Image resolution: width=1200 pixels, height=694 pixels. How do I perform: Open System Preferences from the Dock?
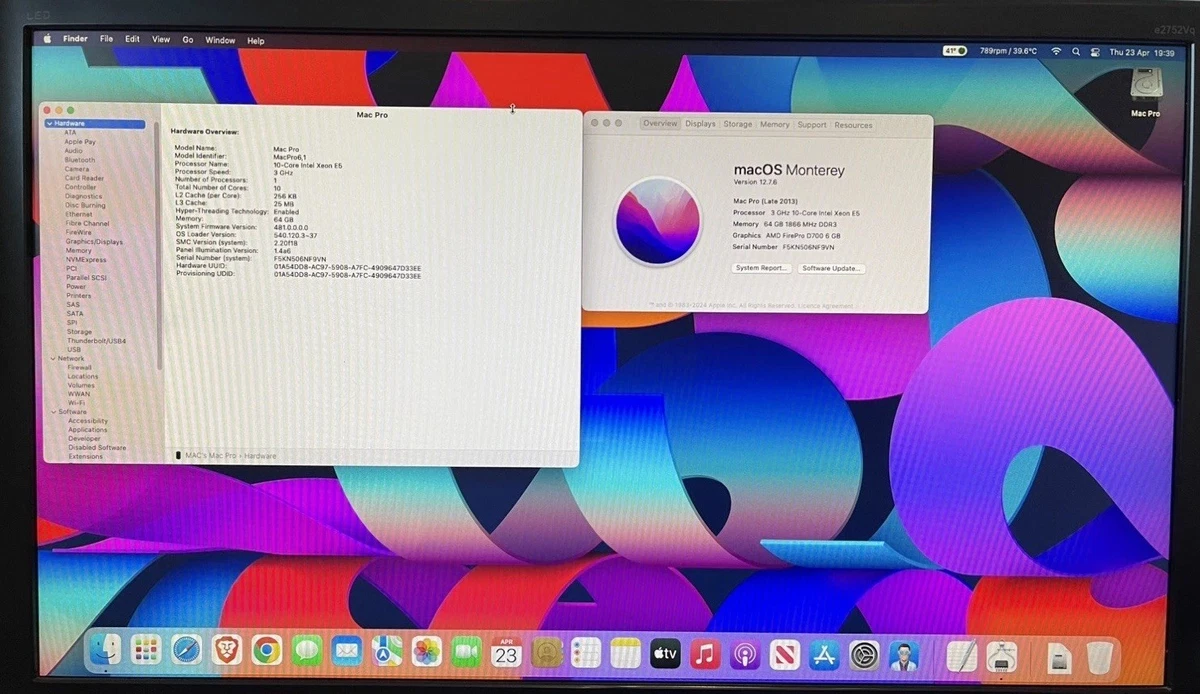pos(864,655)
